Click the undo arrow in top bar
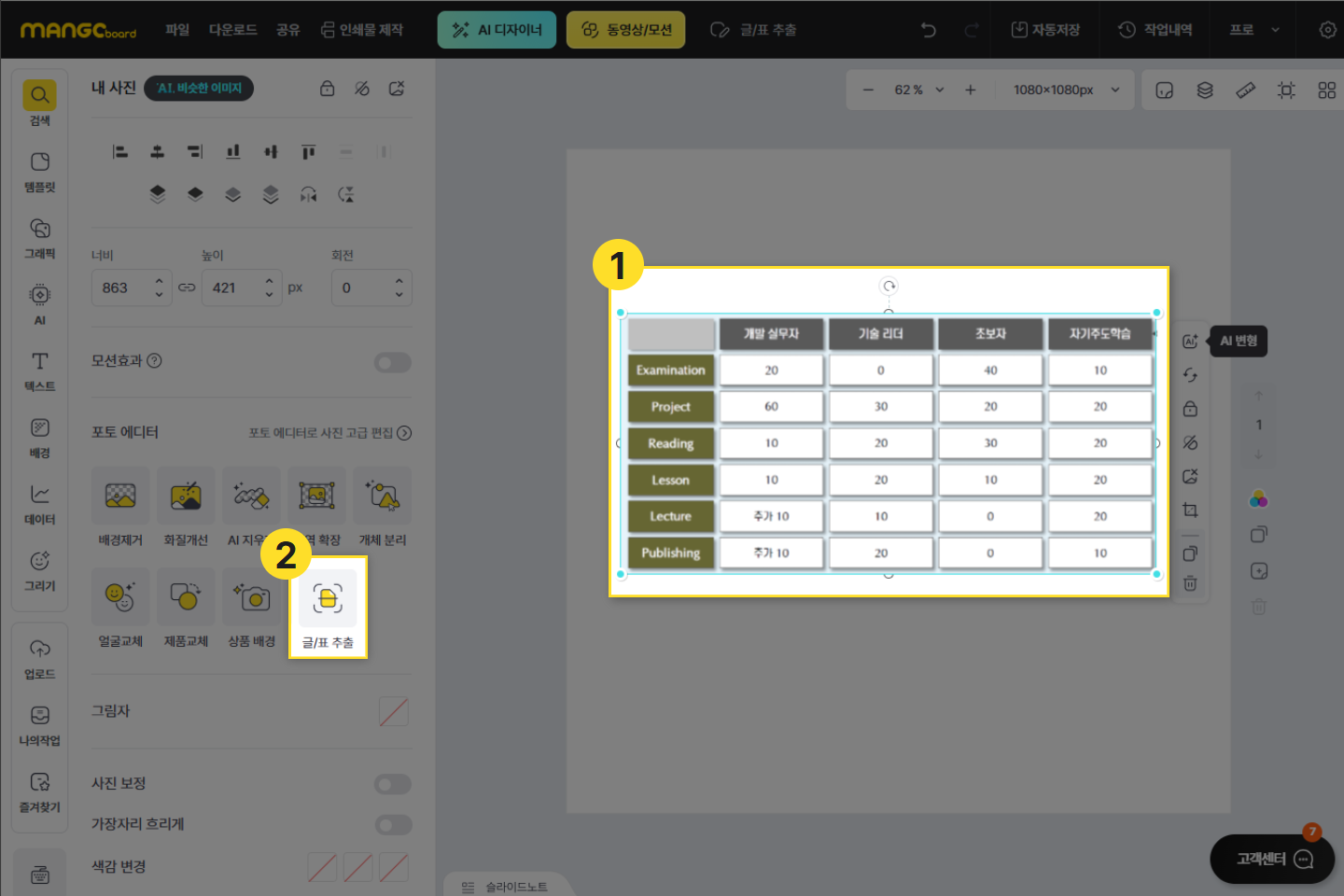This screenshot has height=896, width=1344. tap(928, 30)
